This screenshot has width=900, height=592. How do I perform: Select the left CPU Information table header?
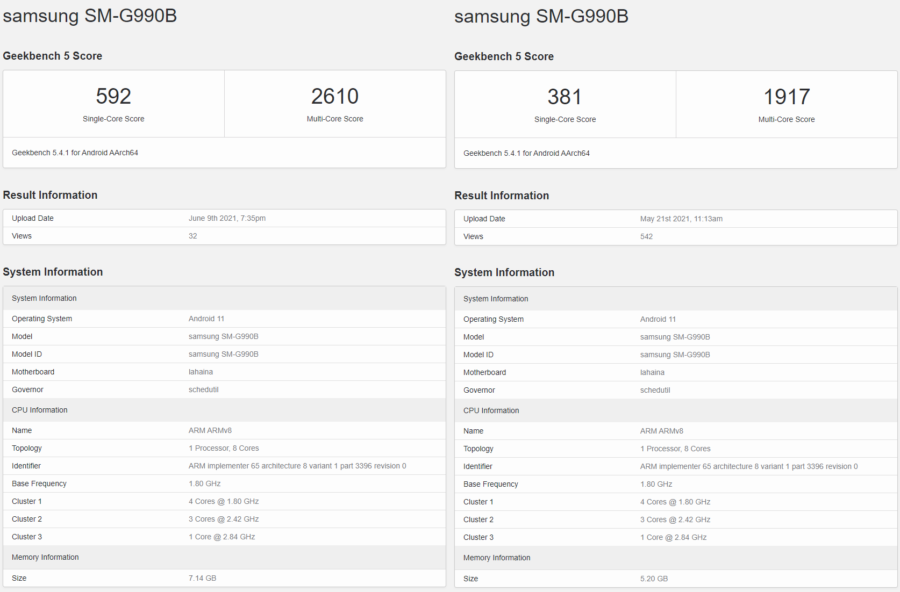(39, 410)
